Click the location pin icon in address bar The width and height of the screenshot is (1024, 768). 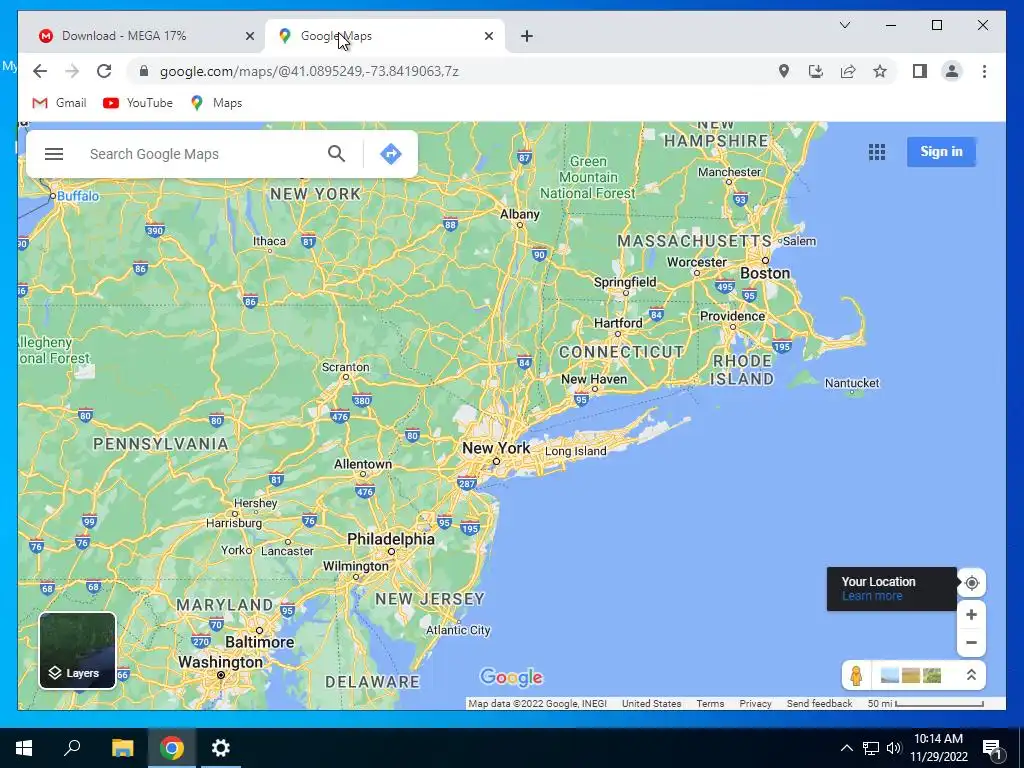[x=784, y=71]
